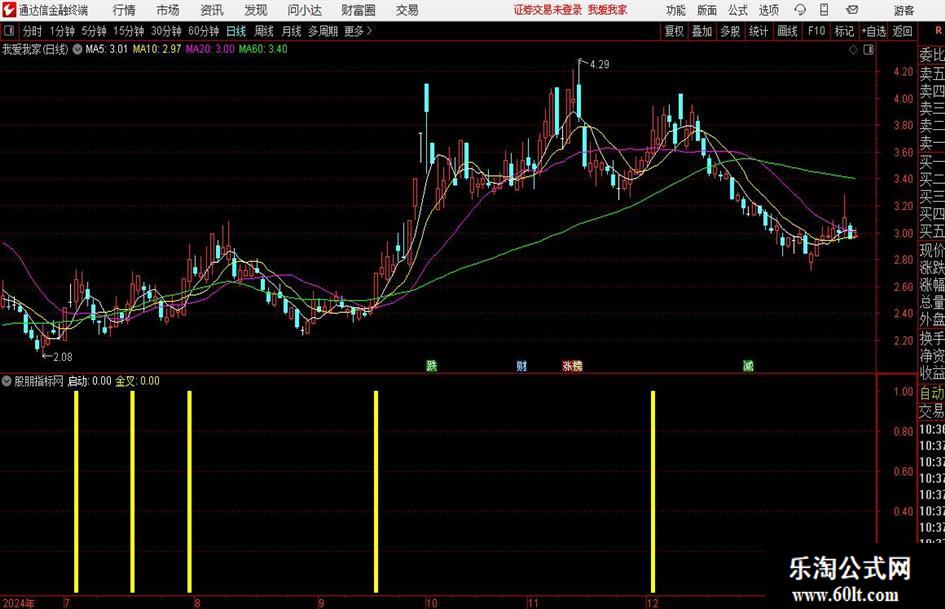Click the 4.29 high price label

pos(600,64)
